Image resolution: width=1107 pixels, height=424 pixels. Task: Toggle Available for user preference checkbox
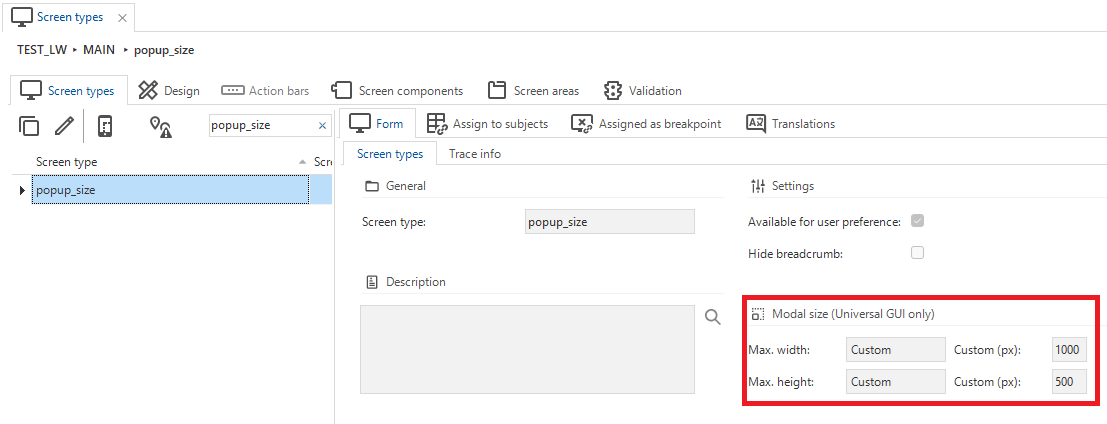[x=917, y=221]
